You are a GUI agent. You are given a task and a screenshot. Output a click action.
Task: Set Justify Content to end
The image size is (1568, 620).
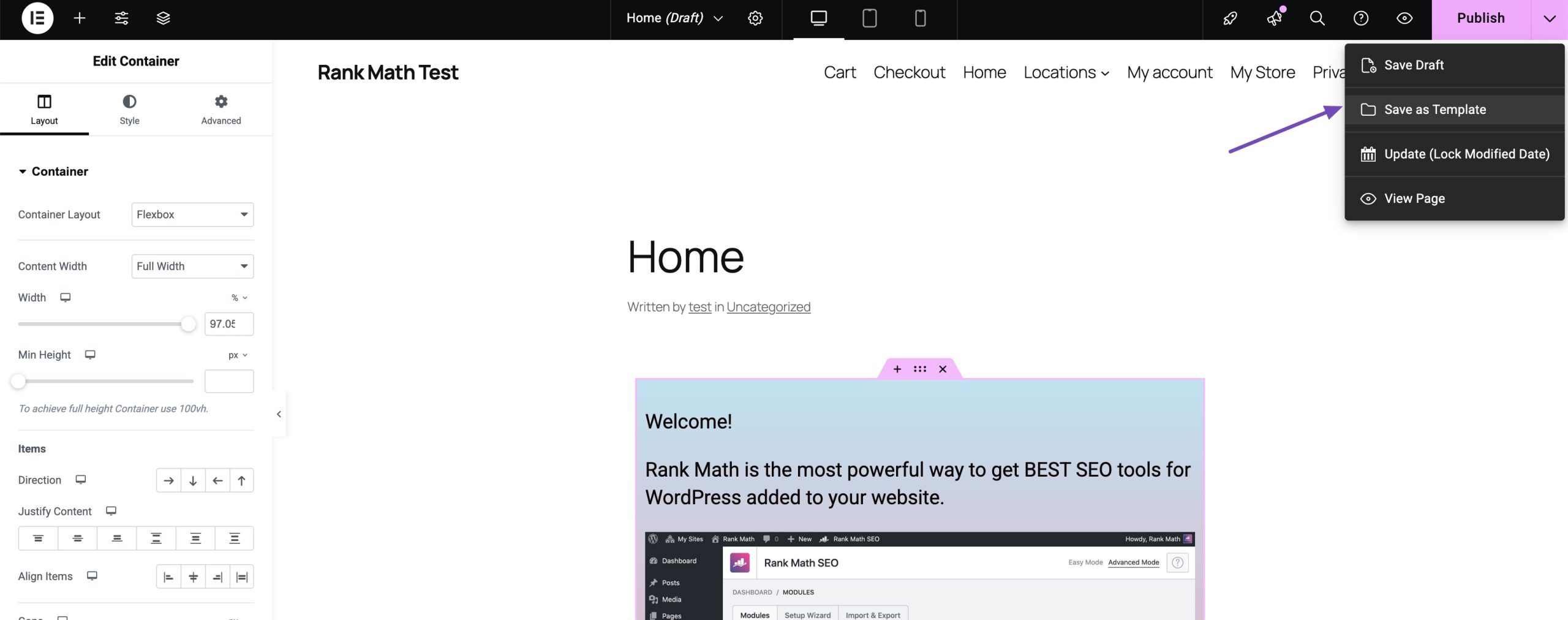click(116, 539)
